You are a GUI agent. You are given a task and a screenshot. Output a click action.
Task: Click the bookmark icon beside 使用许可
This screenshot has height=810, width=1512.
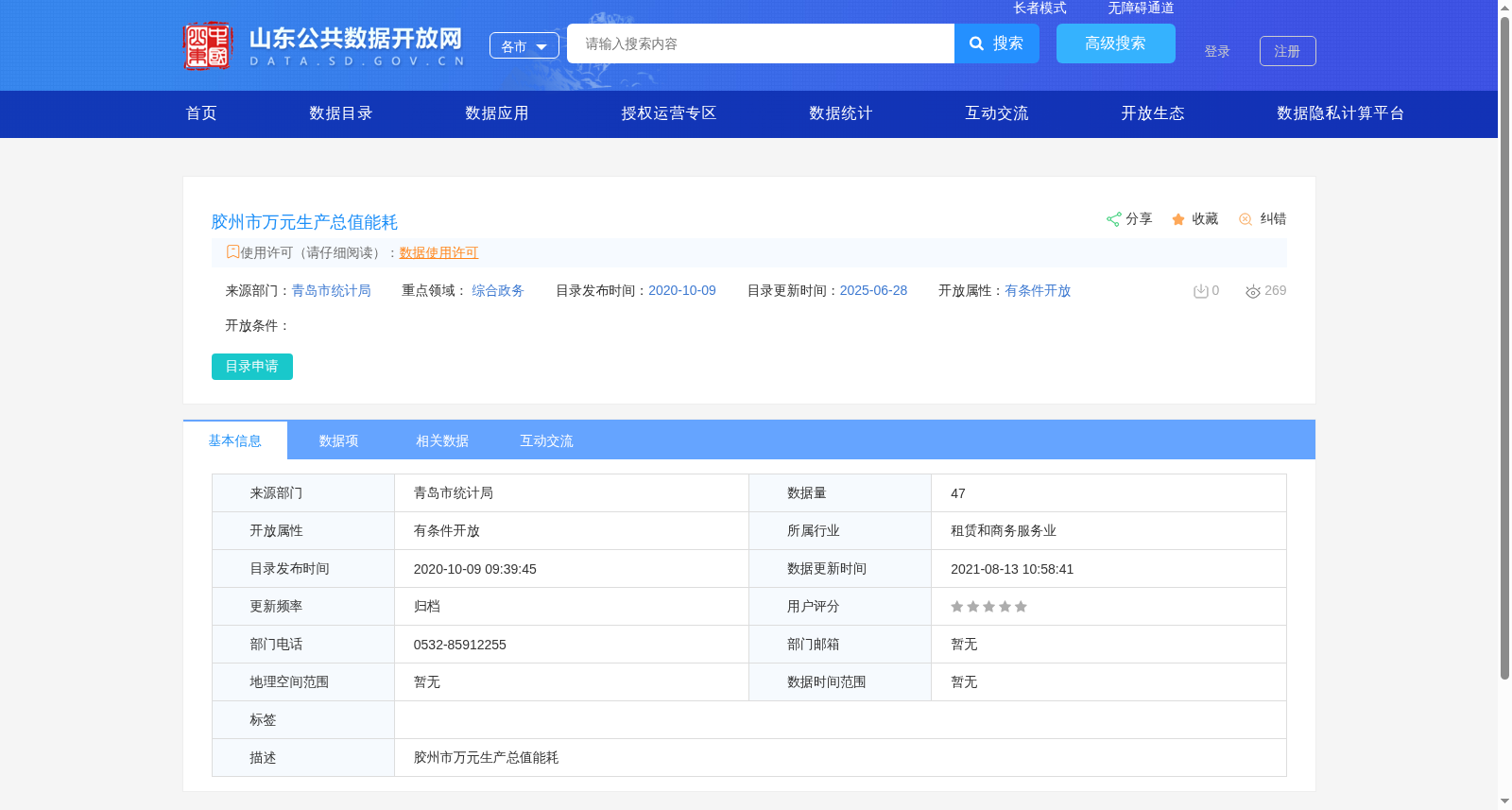pyautogui.click(x=232, y=251)
